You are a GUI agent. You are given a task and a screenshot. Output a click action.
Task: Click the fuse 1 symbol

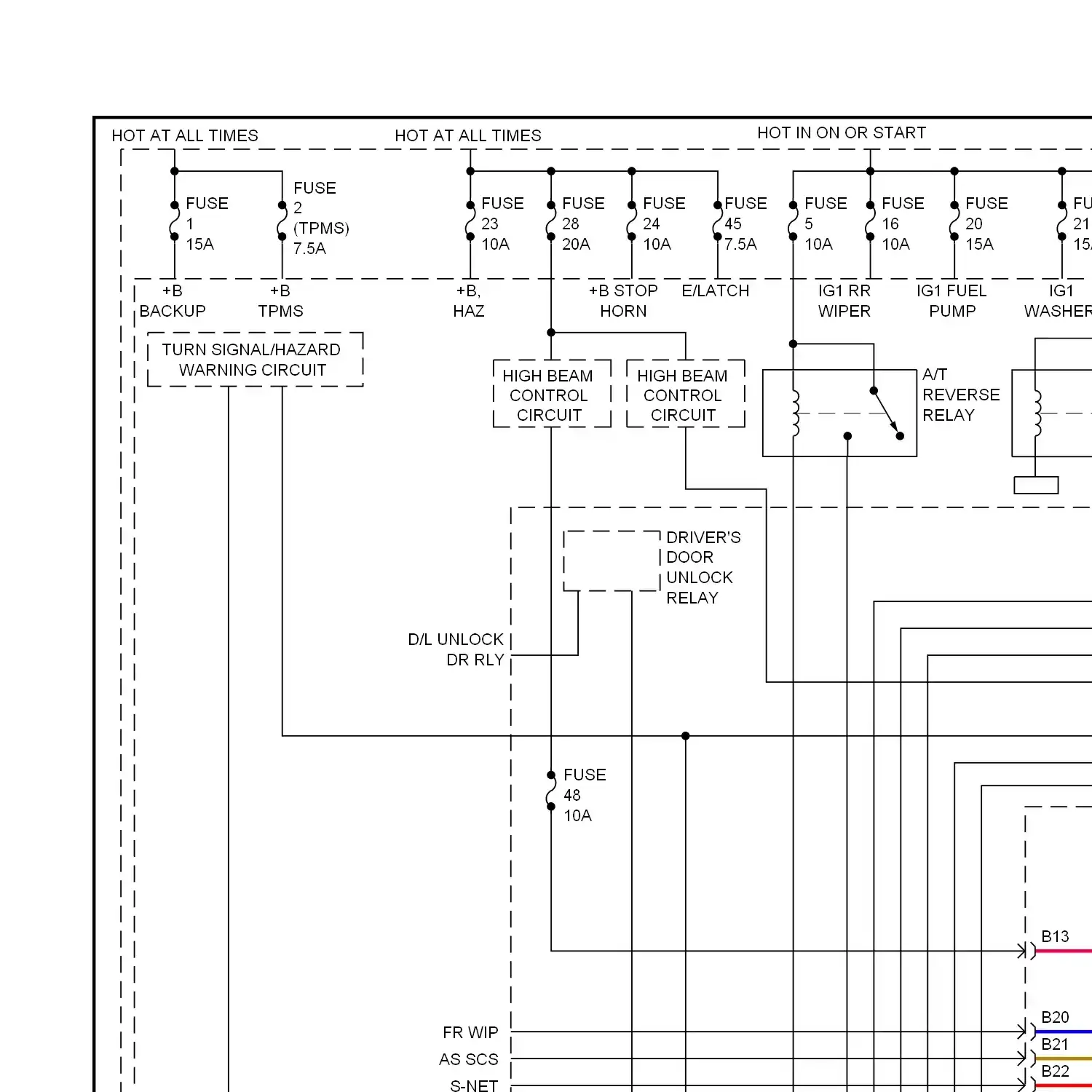coord(175,221)
